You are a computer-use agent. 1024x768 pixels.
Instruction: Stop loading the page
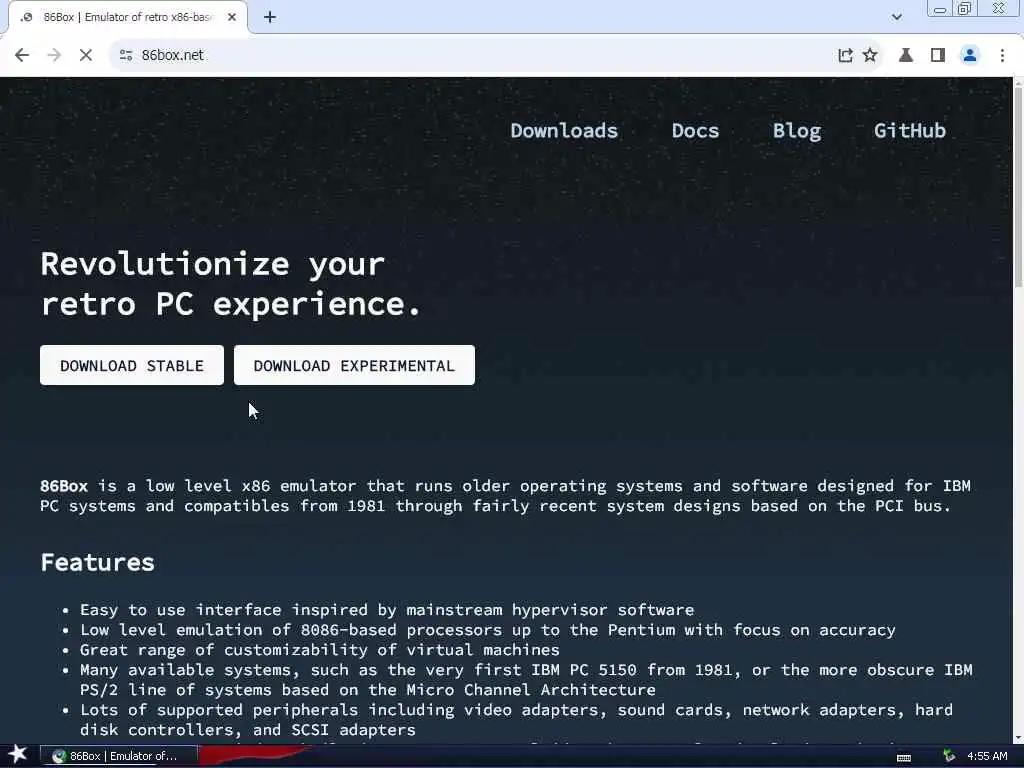[86, 56]
